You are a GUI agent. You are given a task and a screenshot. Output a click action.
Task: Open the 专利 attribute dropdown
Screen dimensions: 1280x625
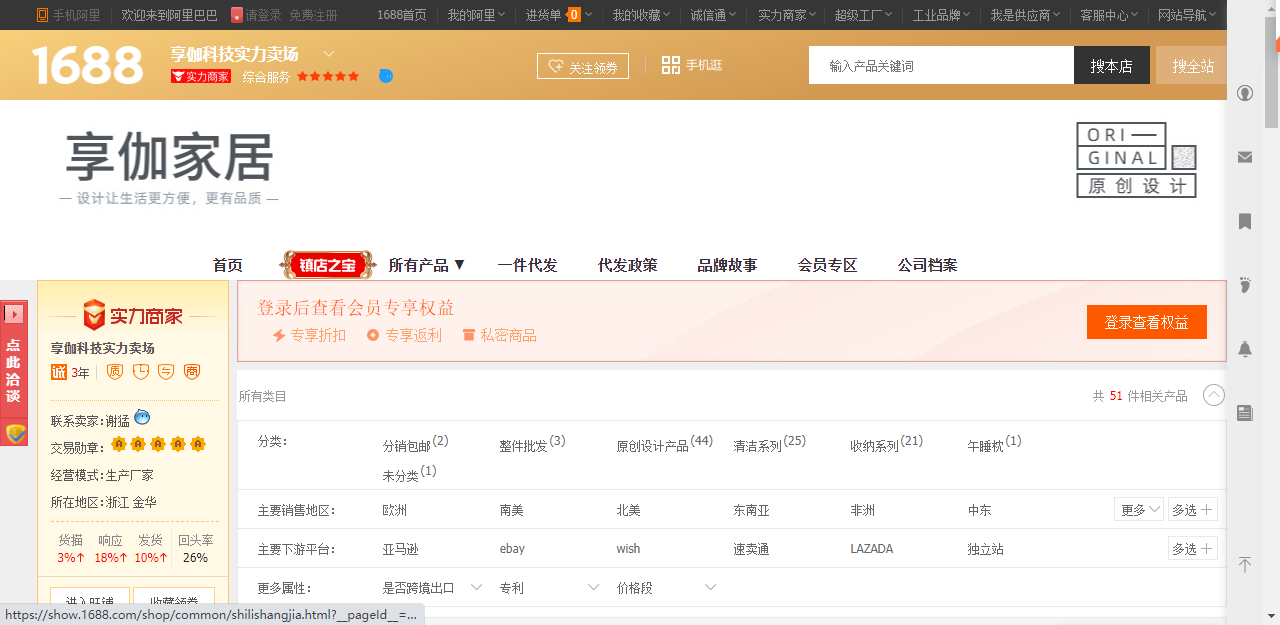point(549,588)
